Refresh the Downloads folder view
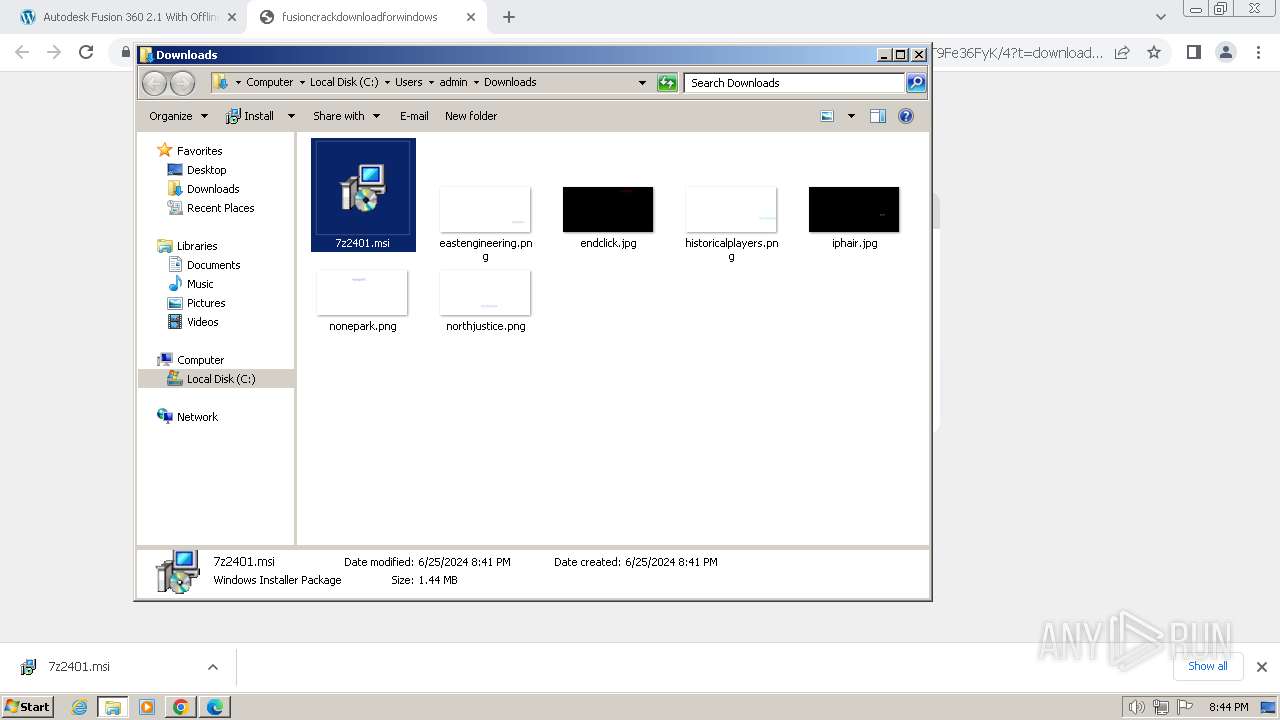The width and height of the screenshot is (1280, 720). click(667, 83)
